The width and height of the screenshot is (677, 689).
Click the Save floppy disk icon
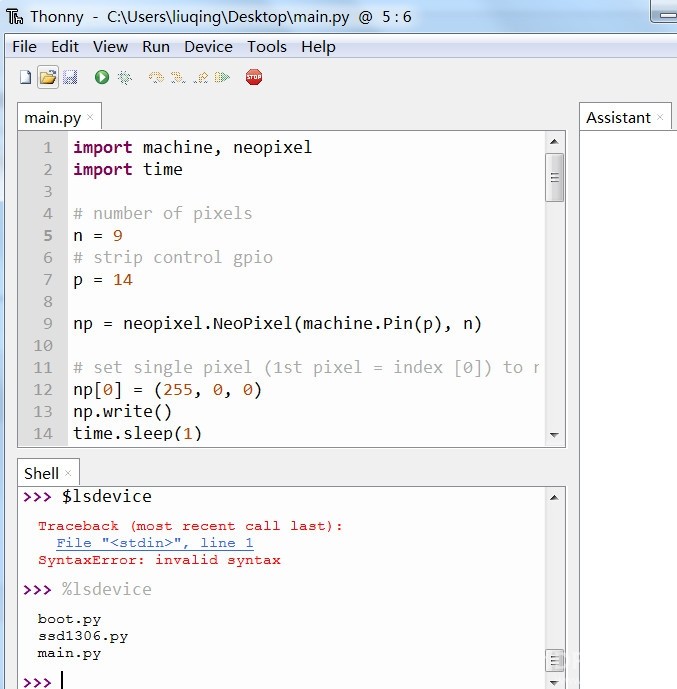pyautogui.click(x=70, y=77)
